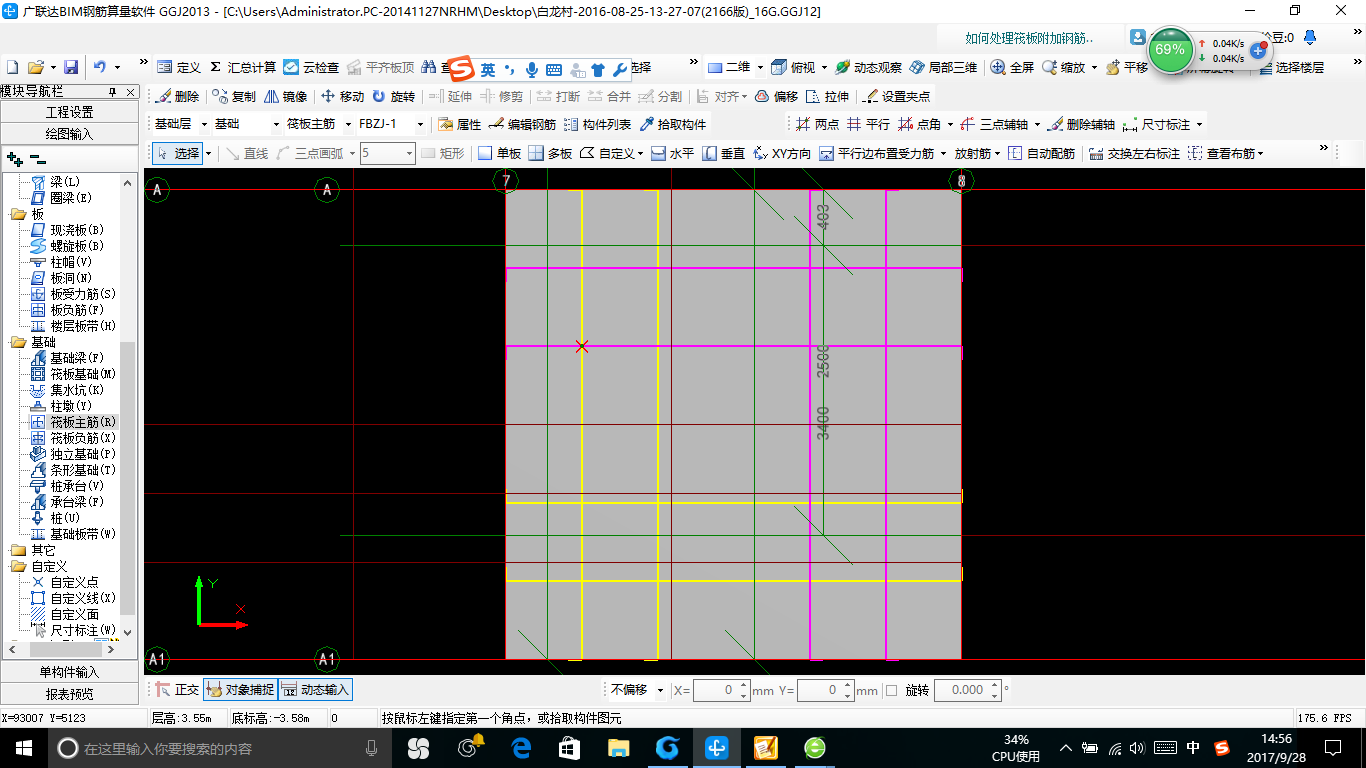Screen dimensions: 1366x768
Task: Click 全屏 full screen view
Action: [1012, 67]
